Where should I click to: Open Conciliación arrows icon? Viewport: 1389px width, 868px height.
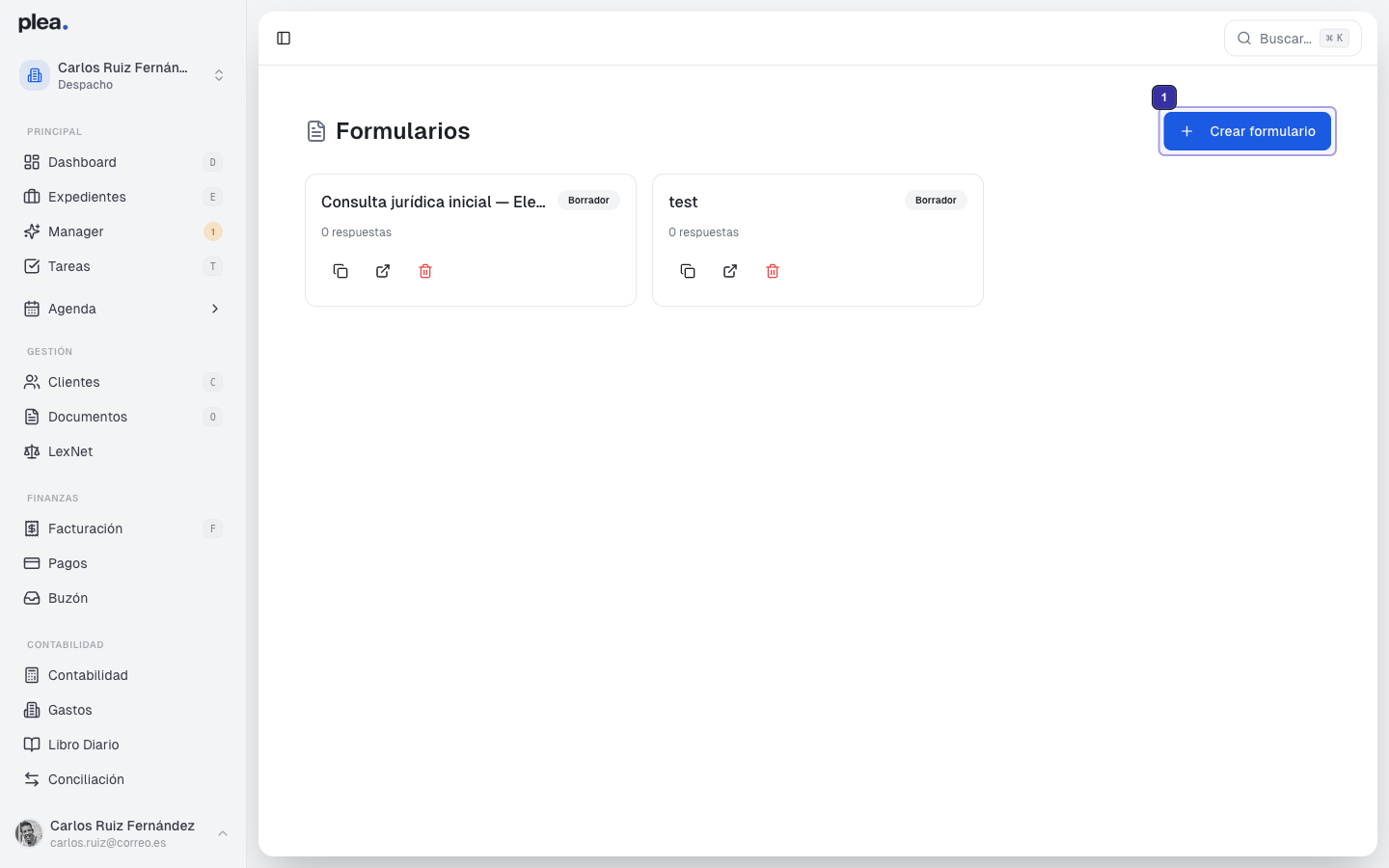pyautogui.click(x=32, y=779)
